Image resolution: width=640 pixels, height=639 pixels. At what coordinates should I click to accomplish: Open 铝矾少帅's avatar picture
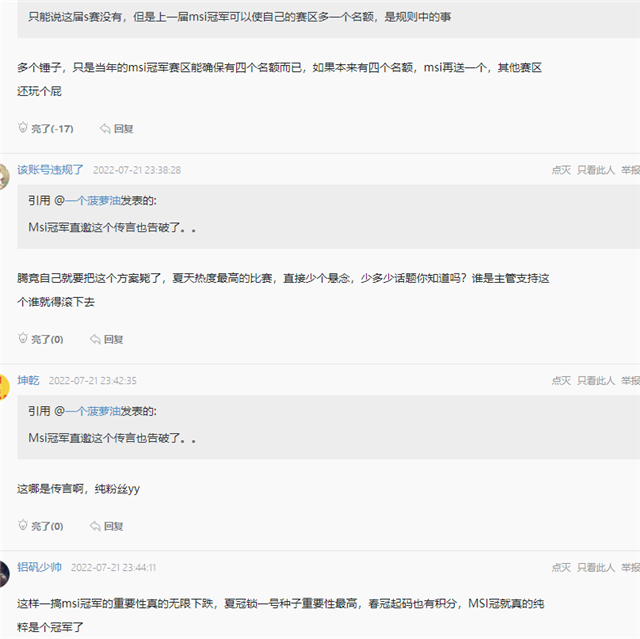tap(4, 572)
